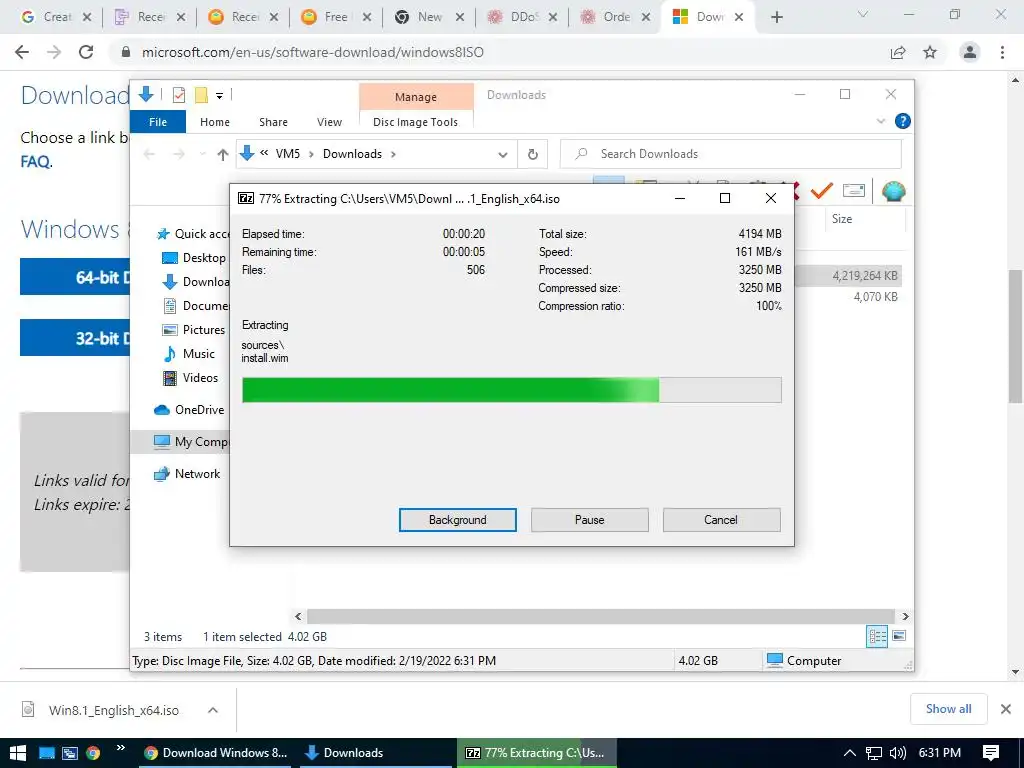Click the green extraction progress bar
Image resolution: width=1024 pixels, height=768 pixels.
(511, 390)
